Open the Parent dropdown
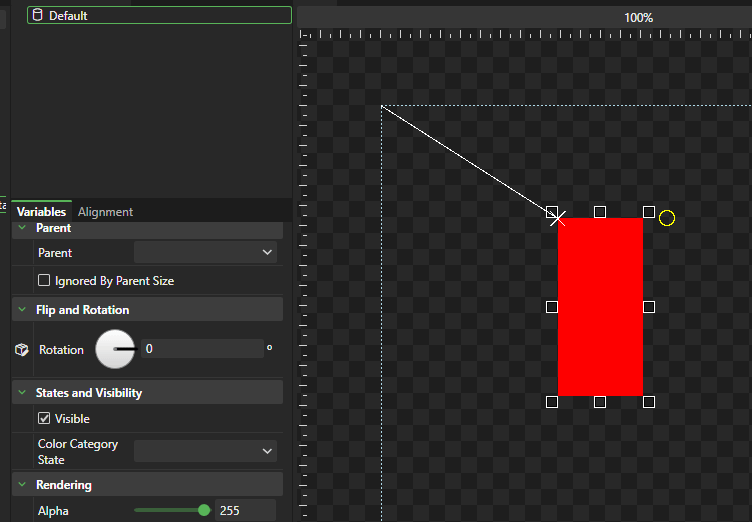This screenshot has height=522, width=752. (x=205, y=253)
